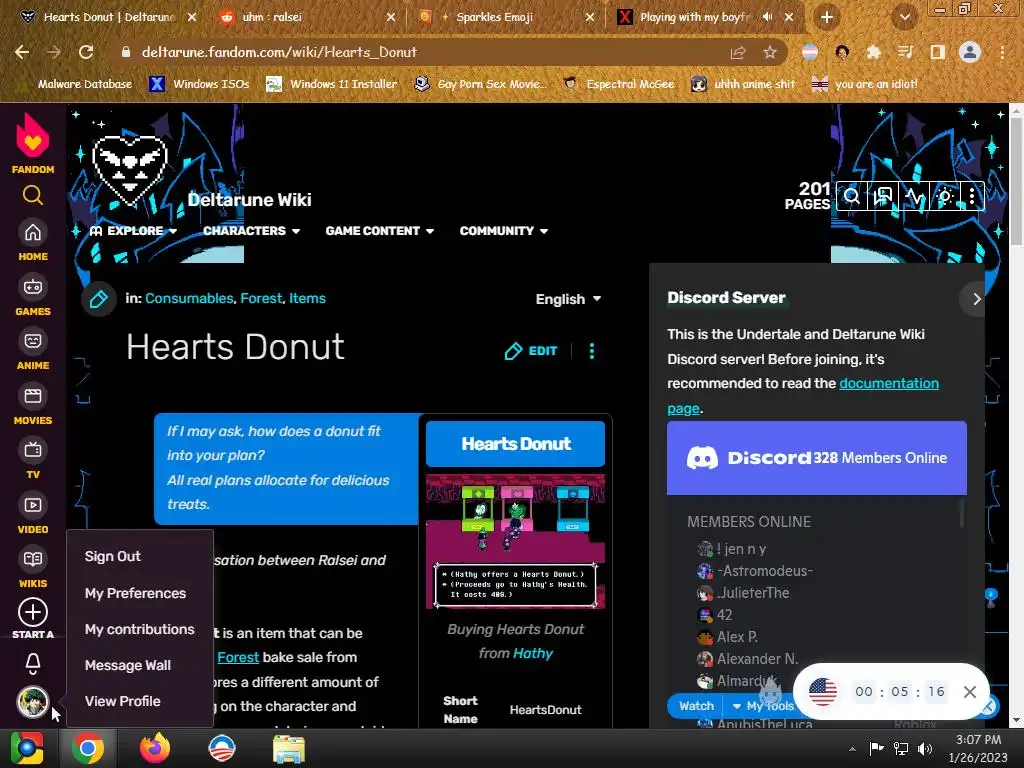The width and height of the screenshot is (1024, 768).
Task: Open the Chrome profile avatar icon
Action: [970, 52]
